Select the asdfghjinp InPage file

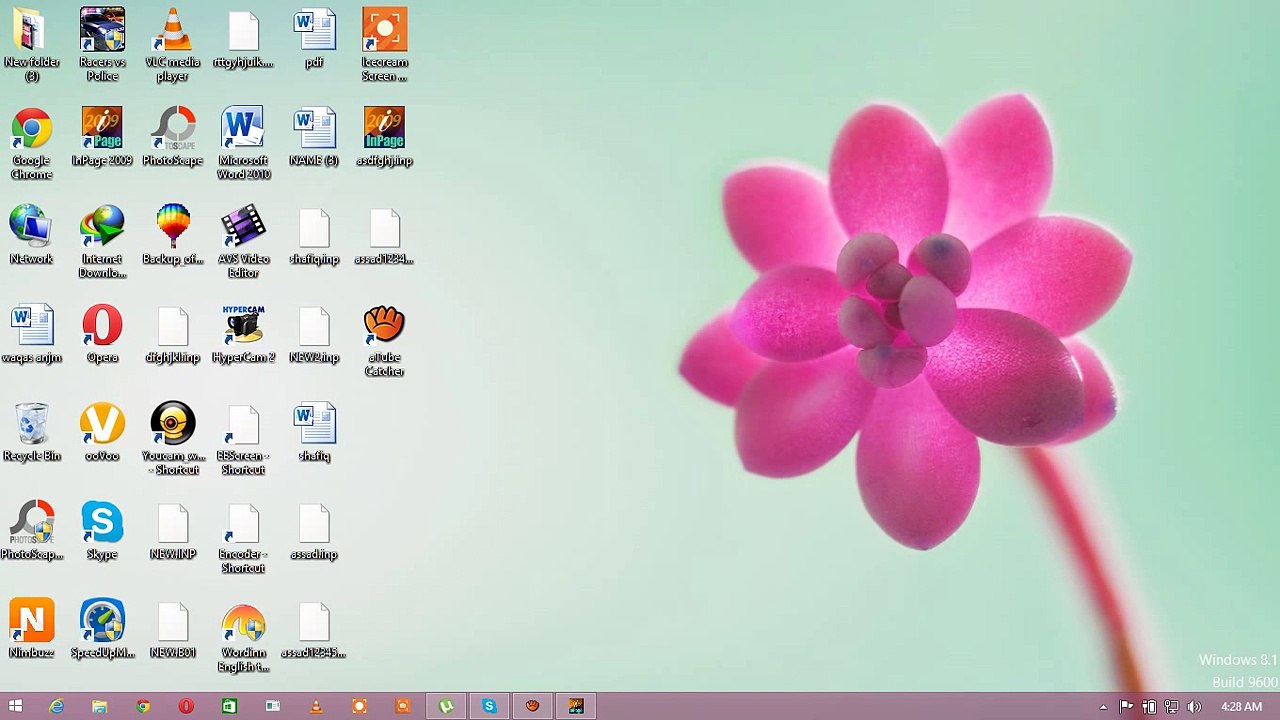point(384,136)
